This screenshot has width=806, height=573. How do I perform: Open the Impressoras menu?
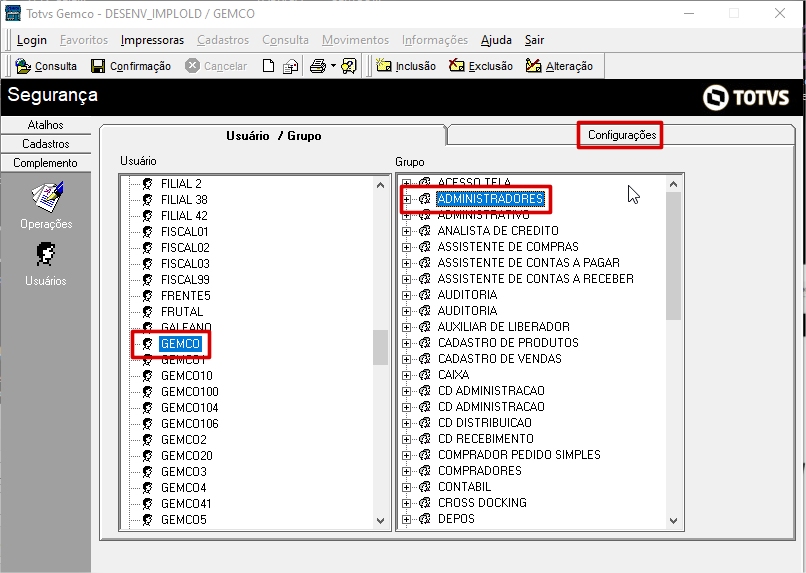click(x=152, y=40)
